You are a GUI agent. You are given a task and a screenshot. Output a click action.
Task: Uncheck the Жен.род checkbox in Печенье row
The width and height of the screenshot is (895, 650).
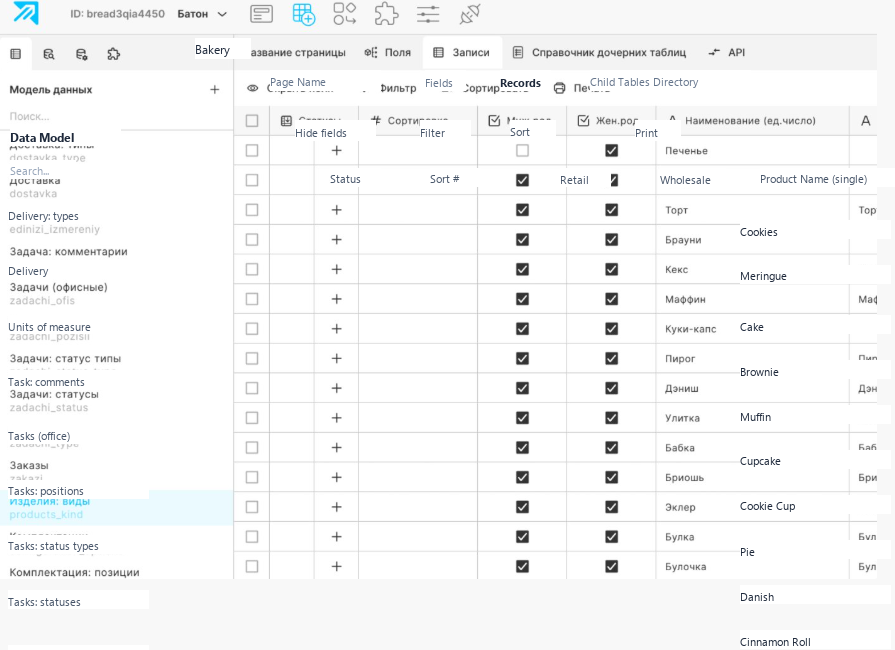click(611, 151)
